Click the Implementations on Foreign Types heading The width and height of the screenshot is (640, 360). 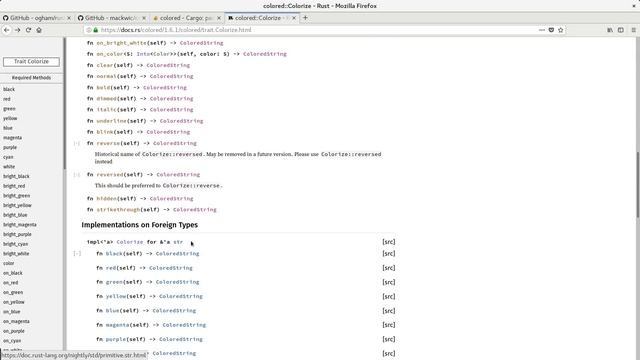(140, 225)
